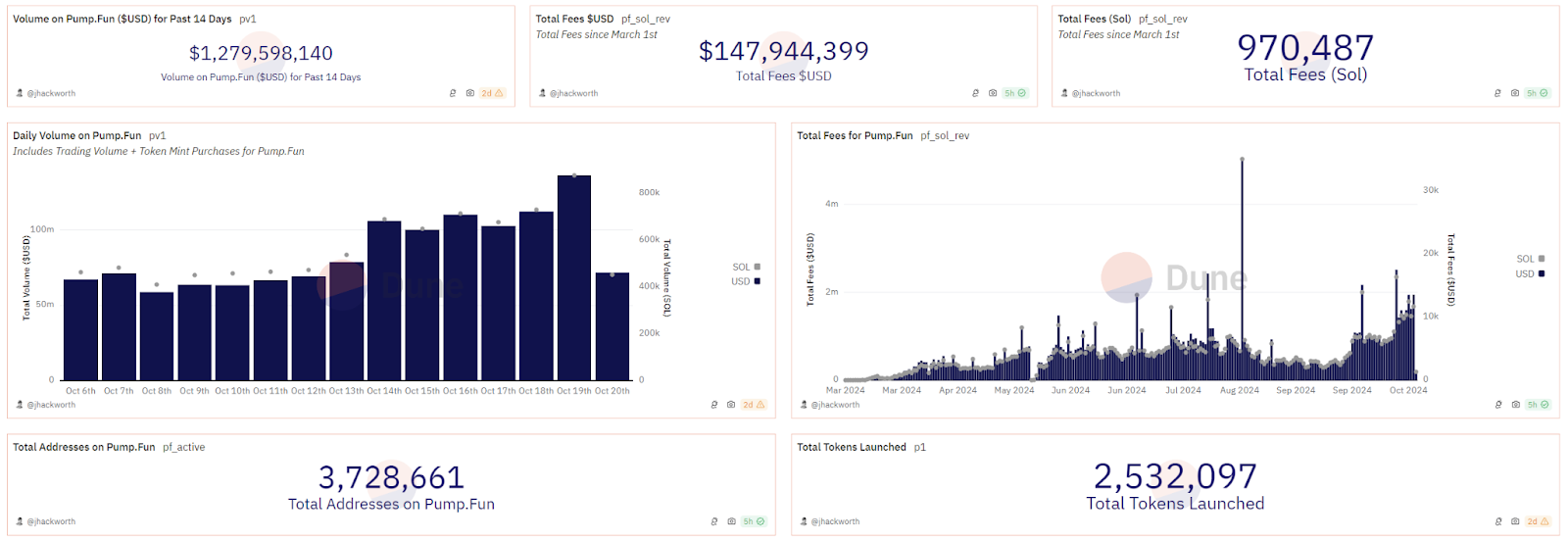This screenshot has height=542, width=1568.
Task: Click 2,532,097 tokens launched value
Action: [1175, 476]
